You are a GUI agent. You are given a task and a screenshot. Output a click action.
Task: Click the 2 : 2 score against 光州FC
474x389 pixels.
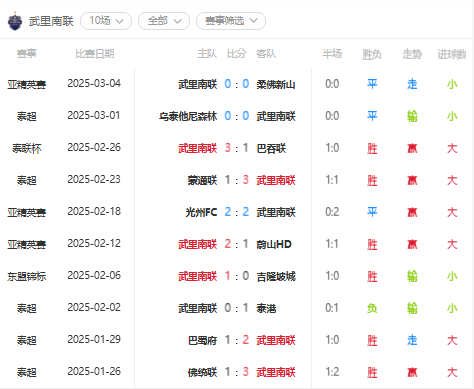(x=237, y=212)
